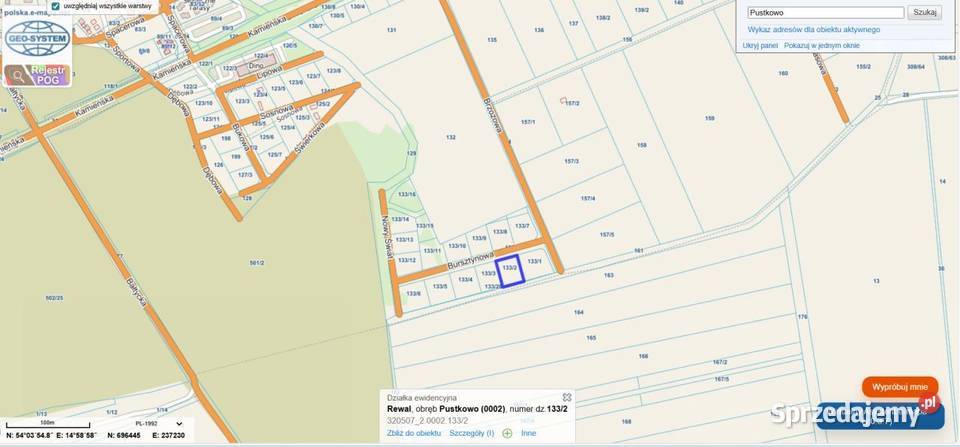Click parcel label 501/2 in the forest area
Viewport: 960px width, 447px height.
(257, 263)
